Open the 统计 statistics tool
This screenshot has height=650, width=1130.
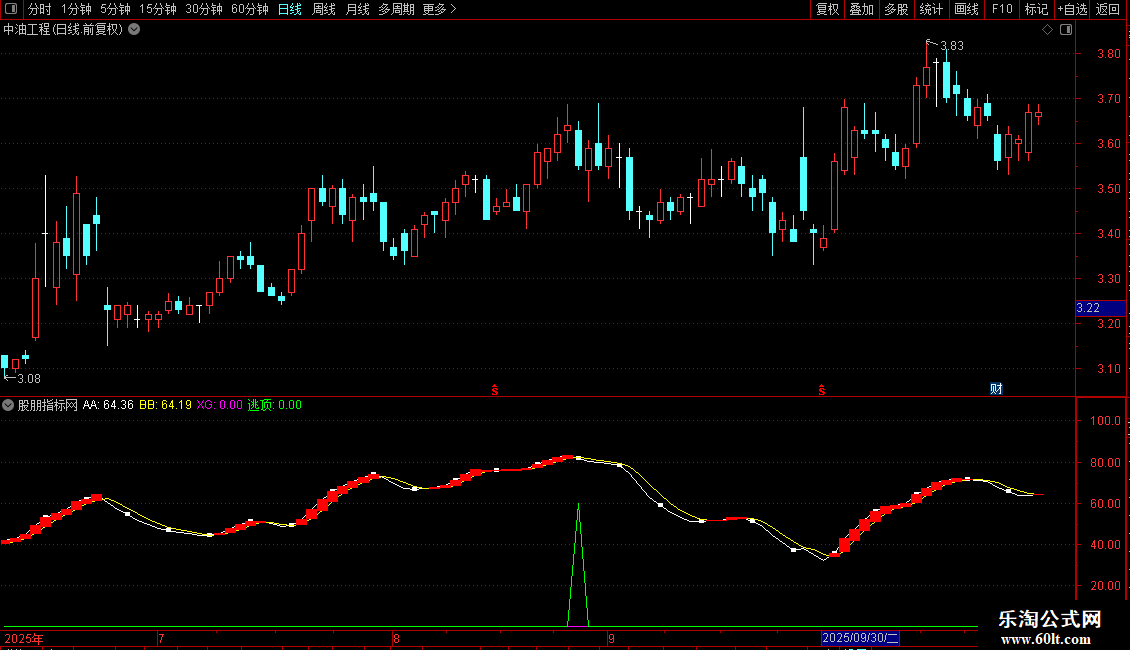point(931,9)
